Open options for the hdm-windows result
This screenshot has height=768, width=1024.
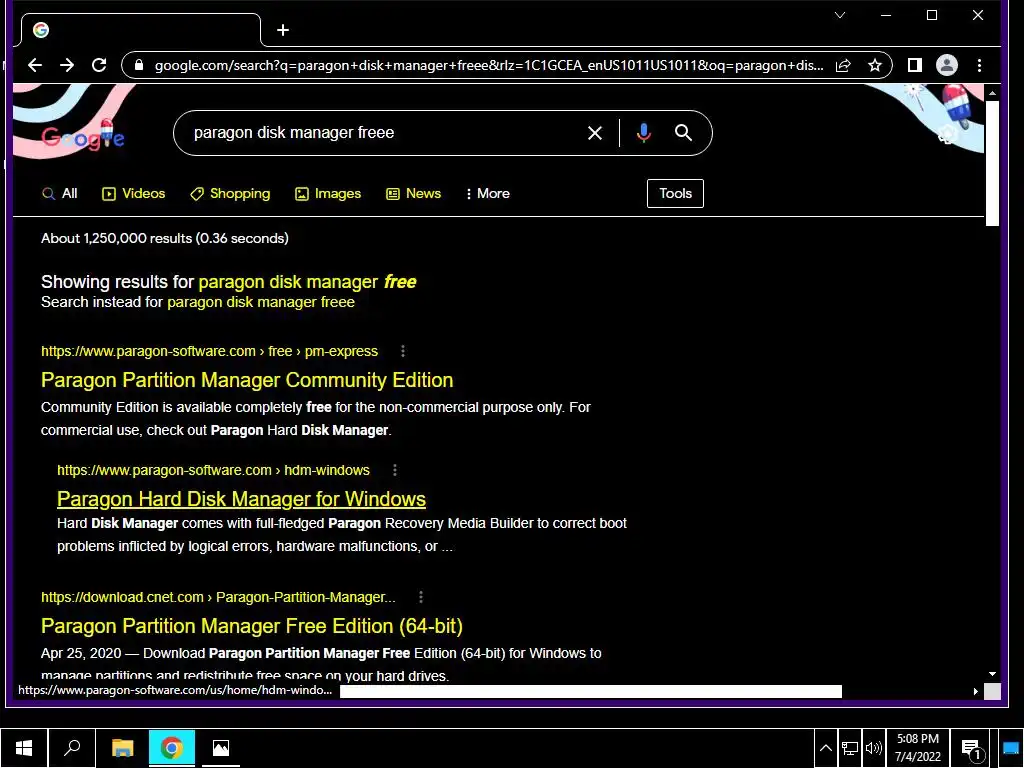tap(394, 470)
